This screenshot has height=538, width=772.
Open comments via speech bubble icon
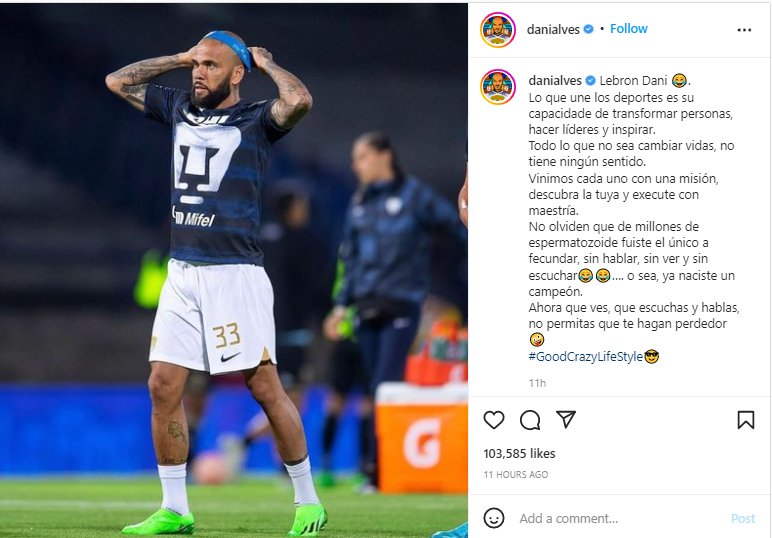pyautogui.click(x=530, y=420)
